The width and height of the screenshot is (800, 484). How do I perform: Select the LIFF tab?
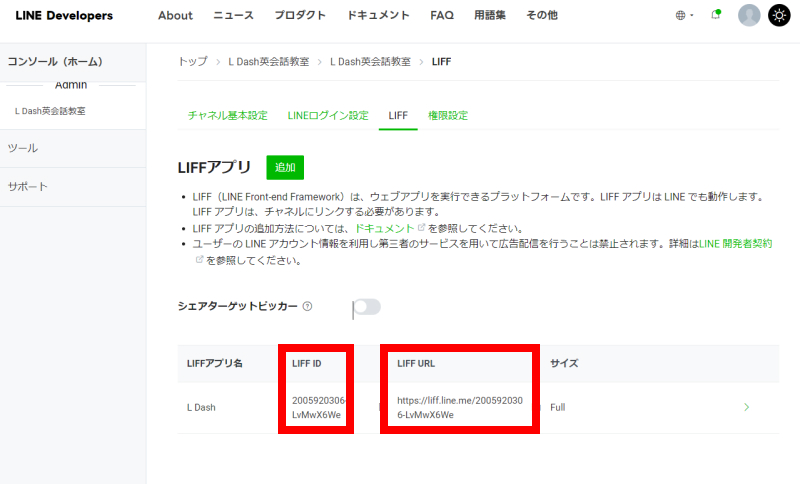click(398, 116)
